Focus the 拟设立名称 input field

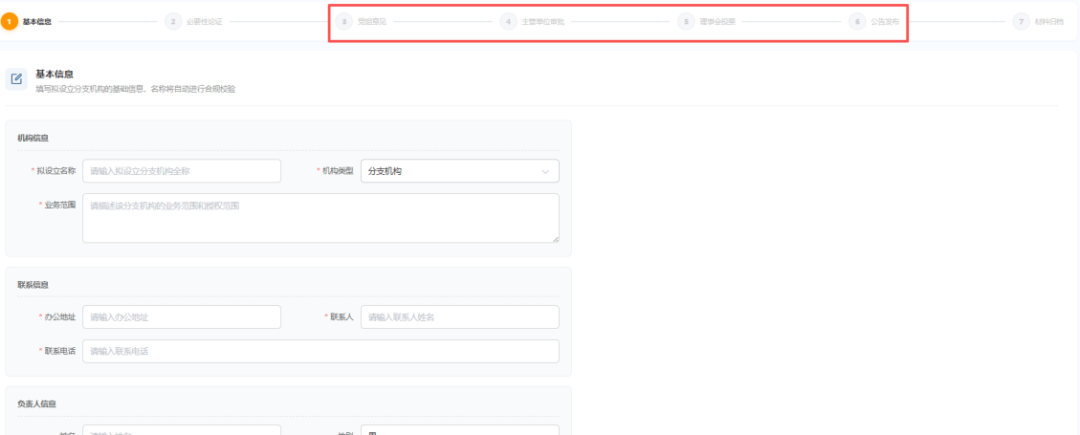pyautogui.click(x=182, y=171)
